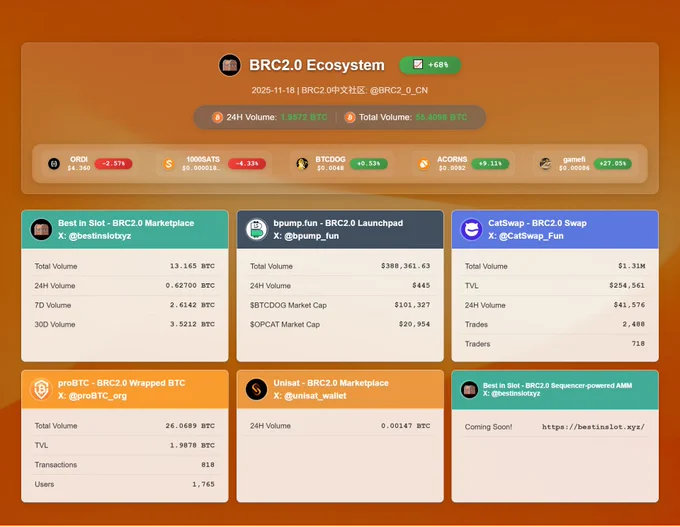The height and width of the screenshot is (527, 680).
Task: Click the bpump.fun - BRC2.0 Launchpad title
Action: click(338, 223)
